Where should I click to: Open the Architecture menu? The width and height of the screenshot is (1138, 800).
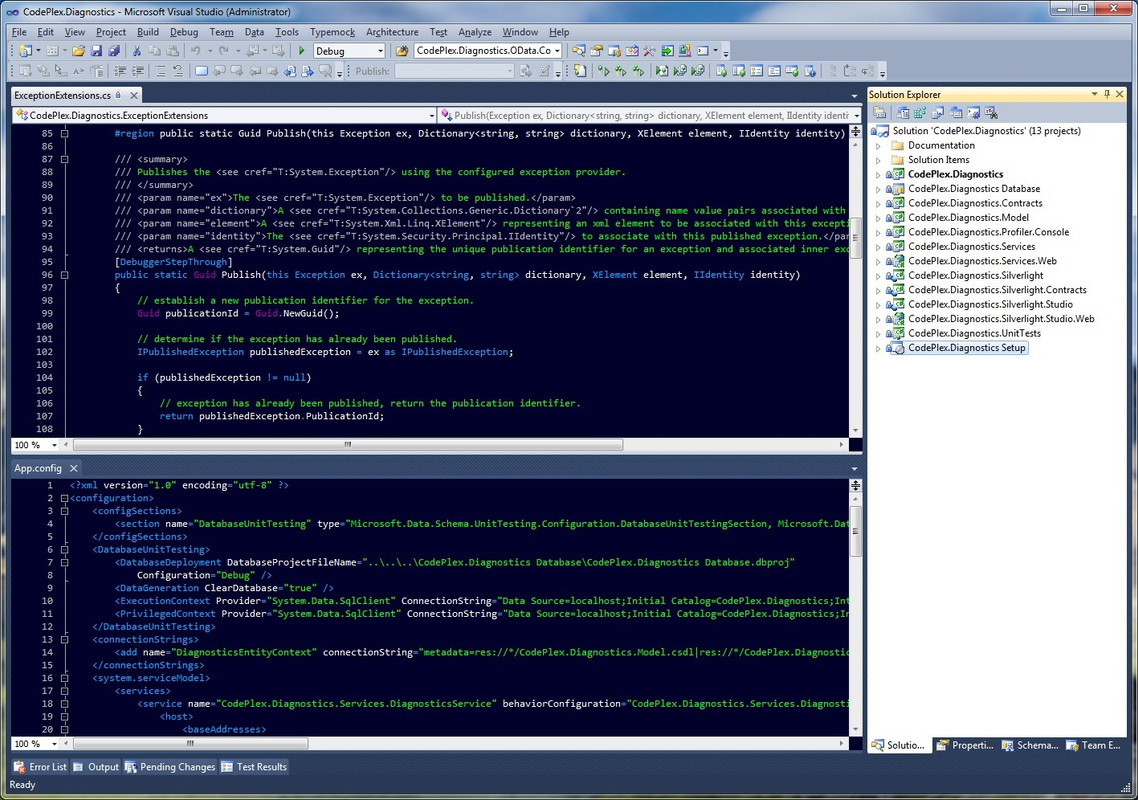392,32
